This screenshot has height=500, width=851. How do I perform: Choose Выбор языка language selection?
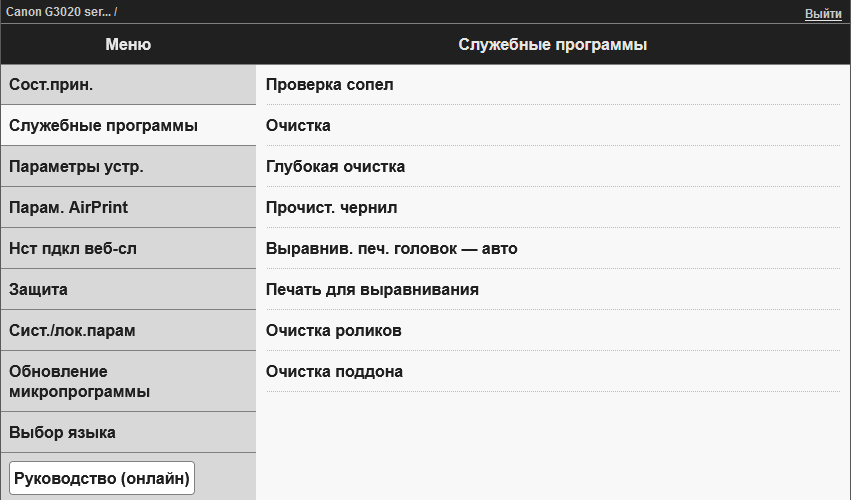tap(128, 433)
